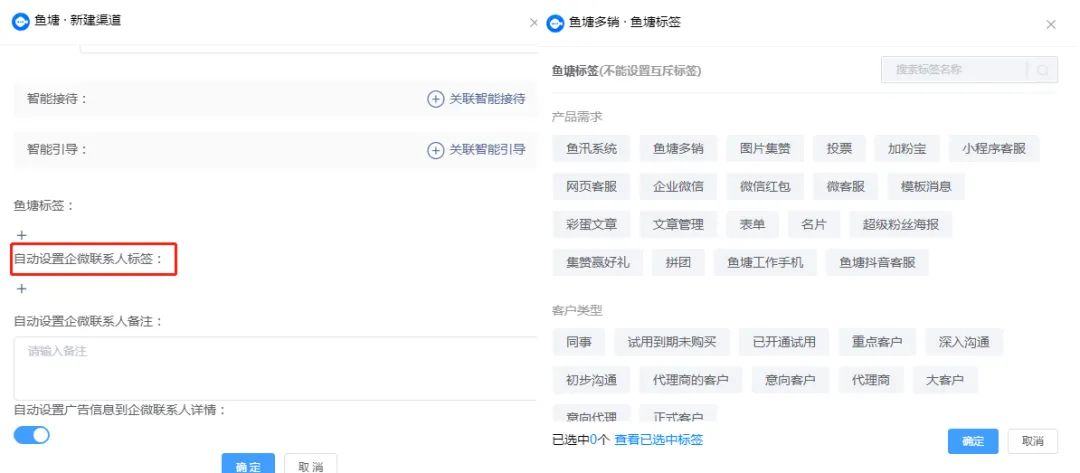Click the search magnifier icon in the tag search box
Viewport: 1080px width, 473px height.
(x=1043, y=70)
